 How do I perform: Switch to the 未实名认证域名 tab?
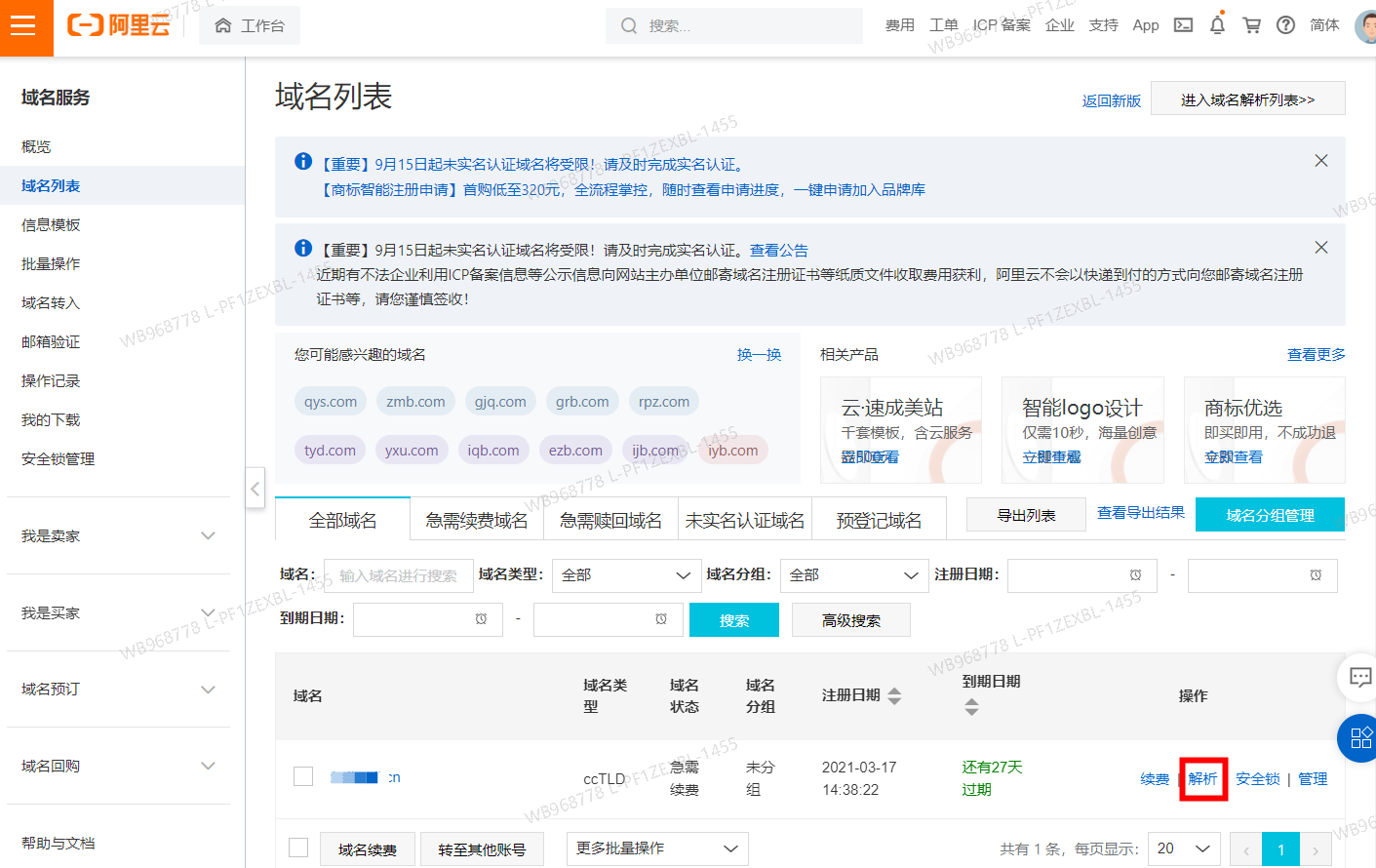(745, 520)
